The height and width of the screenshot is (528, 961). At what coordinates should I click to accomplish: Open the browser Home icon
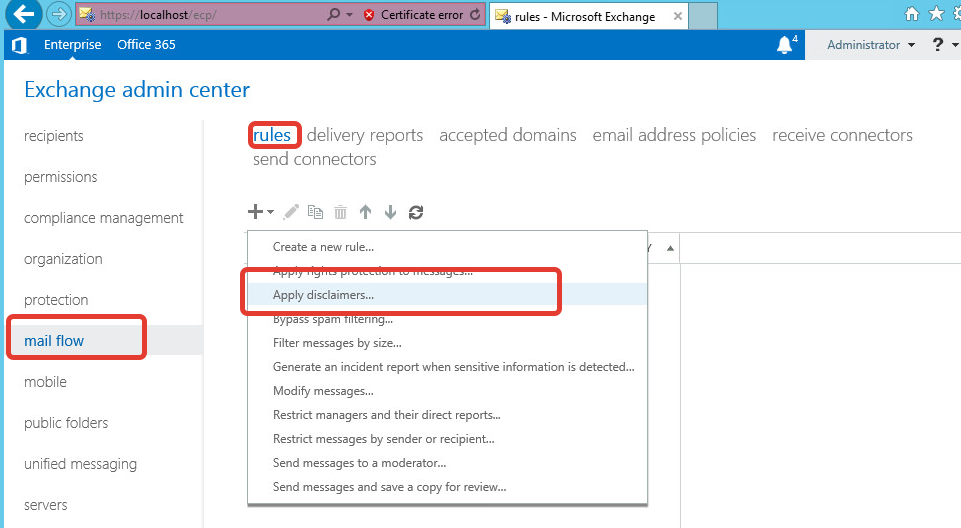pyautogui.click(x=912, y=13)
